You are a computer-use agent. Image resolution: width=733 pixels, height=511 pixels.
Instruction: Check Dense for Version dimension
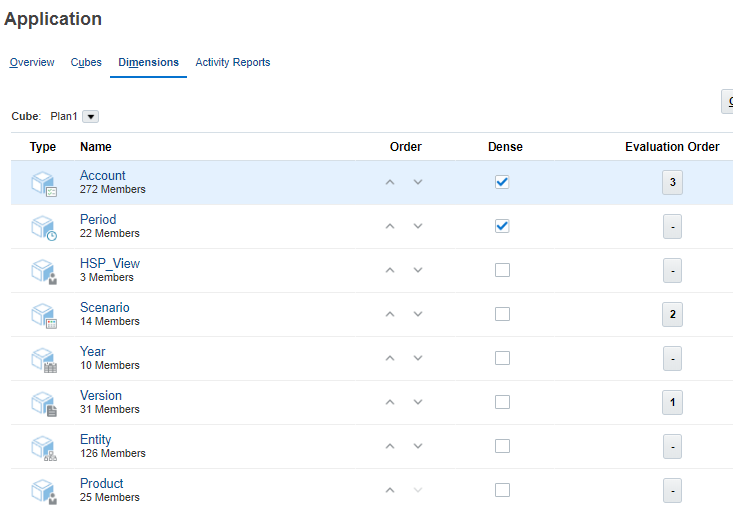tap(502, 402)
